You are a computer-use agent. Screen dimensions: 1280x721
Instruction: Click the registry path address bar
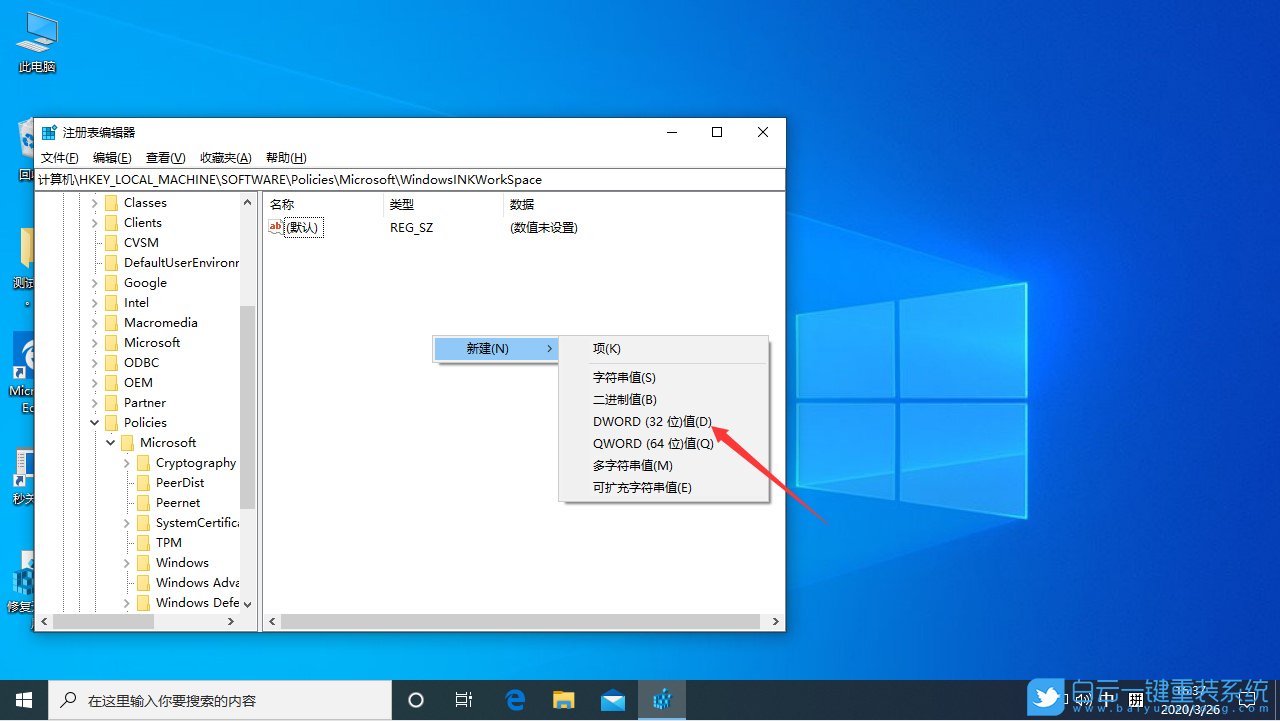pyautogui.click(x=400, y=179)
